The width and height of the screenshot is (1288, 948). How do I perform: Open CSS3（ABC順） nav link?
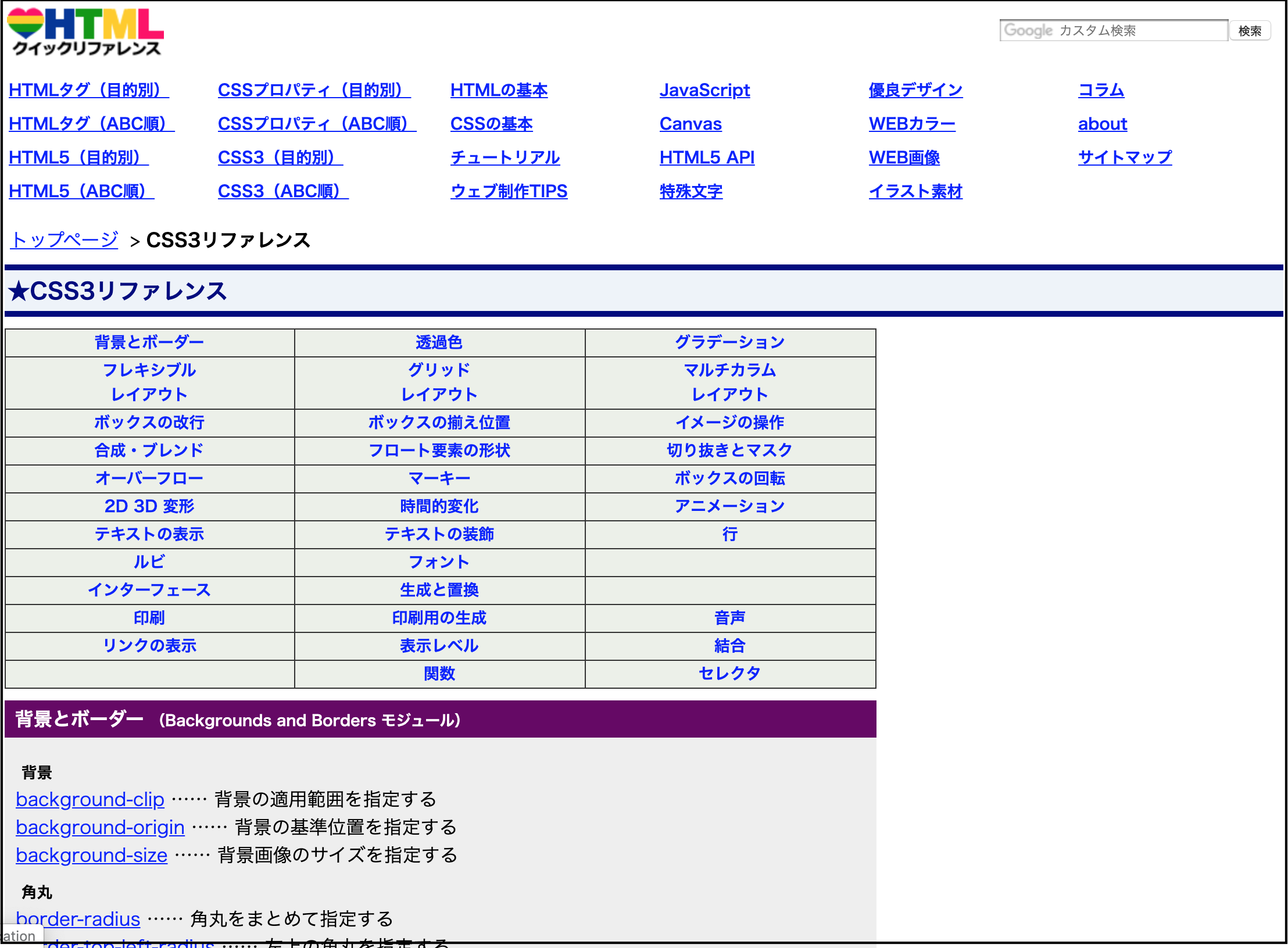283,191
